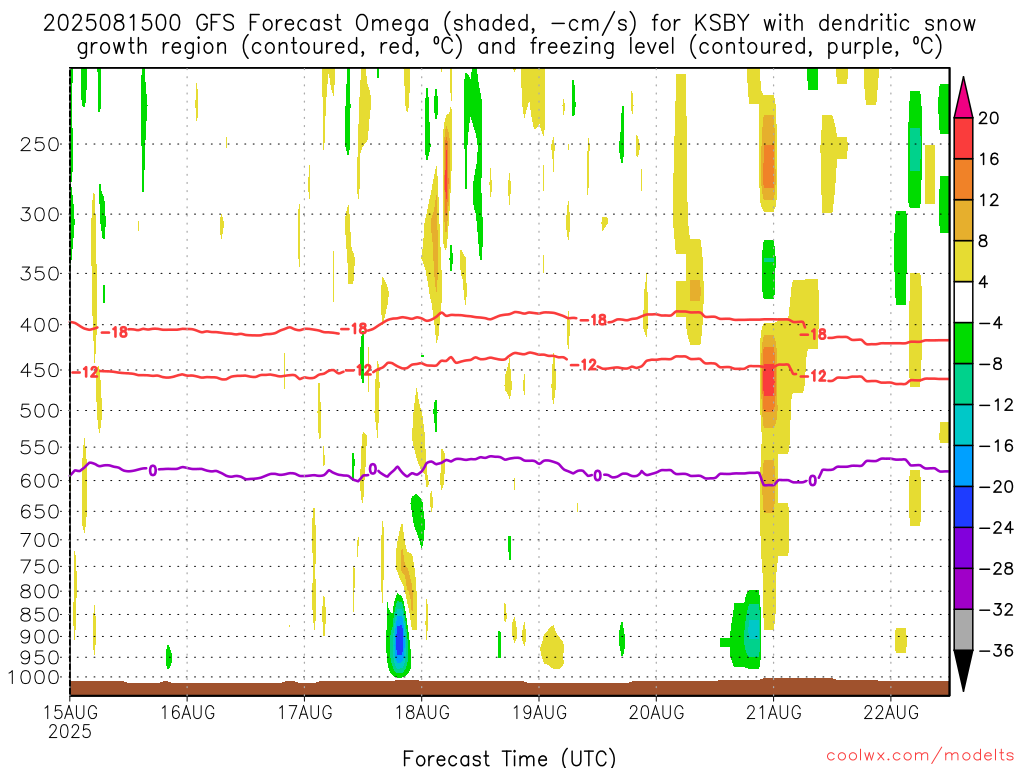Select the 350 pressure level label

[40, 273]
